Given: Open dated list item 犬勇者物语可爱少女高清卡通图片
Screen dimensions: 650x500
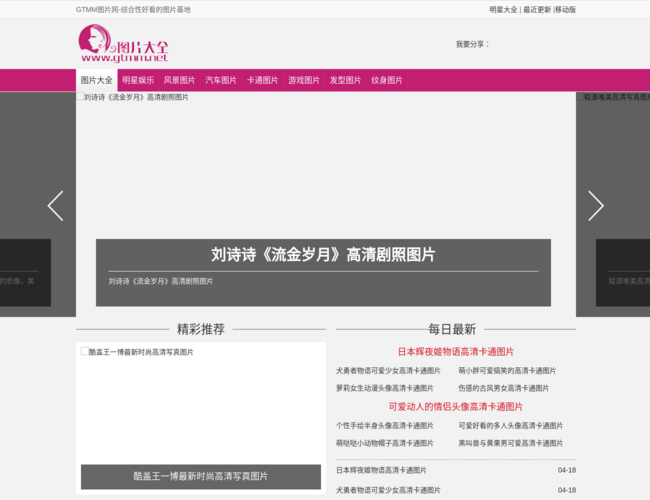Looking at the screenshot, I should point(388,490).
